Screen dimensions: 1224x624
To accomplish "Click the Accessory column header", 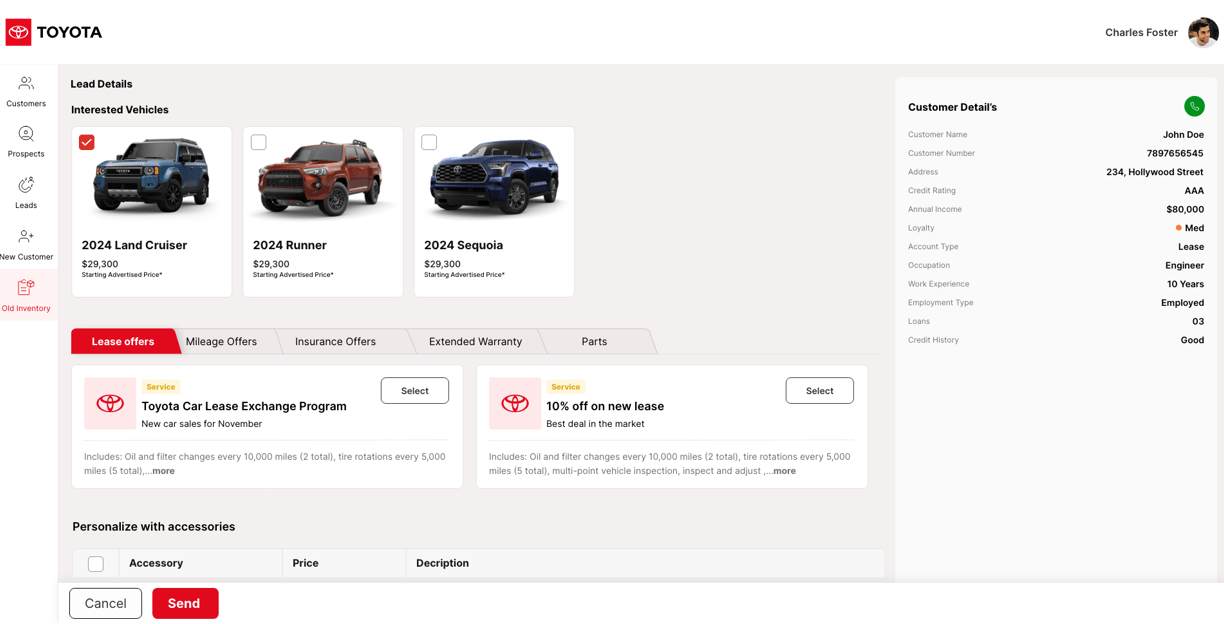I will tap(156, 563).
